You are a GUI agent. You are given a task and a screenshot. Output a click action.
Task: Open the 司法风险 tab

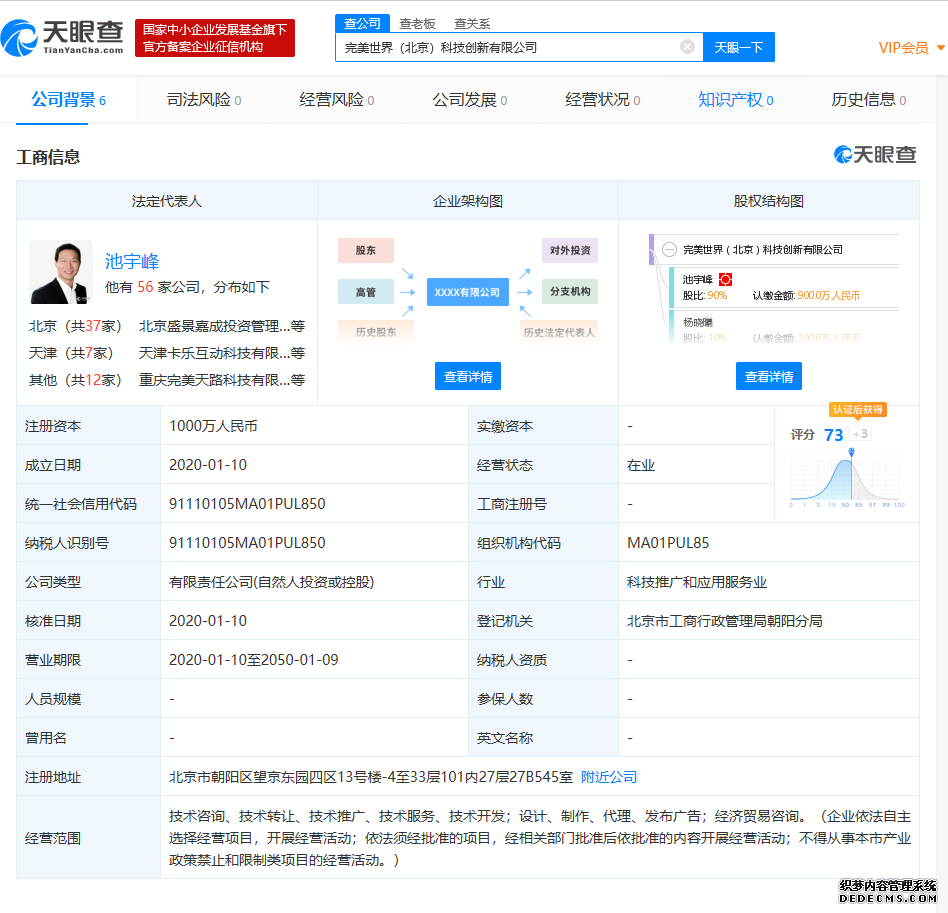click(204, 100)
